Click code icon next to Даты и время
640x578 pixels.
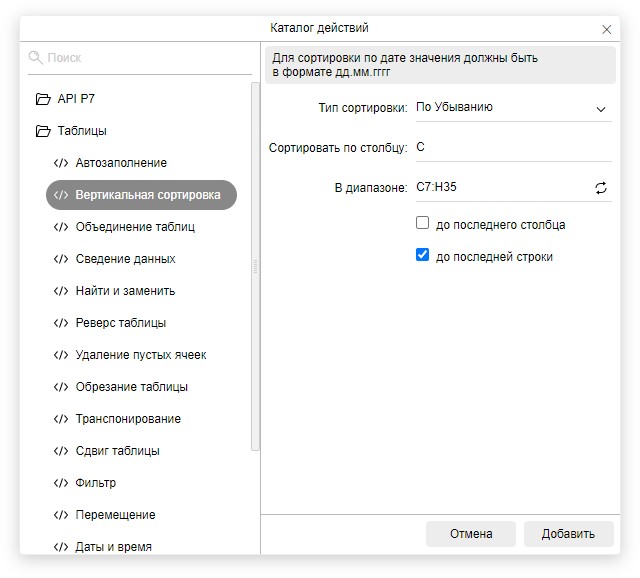[x=60, y=547]
